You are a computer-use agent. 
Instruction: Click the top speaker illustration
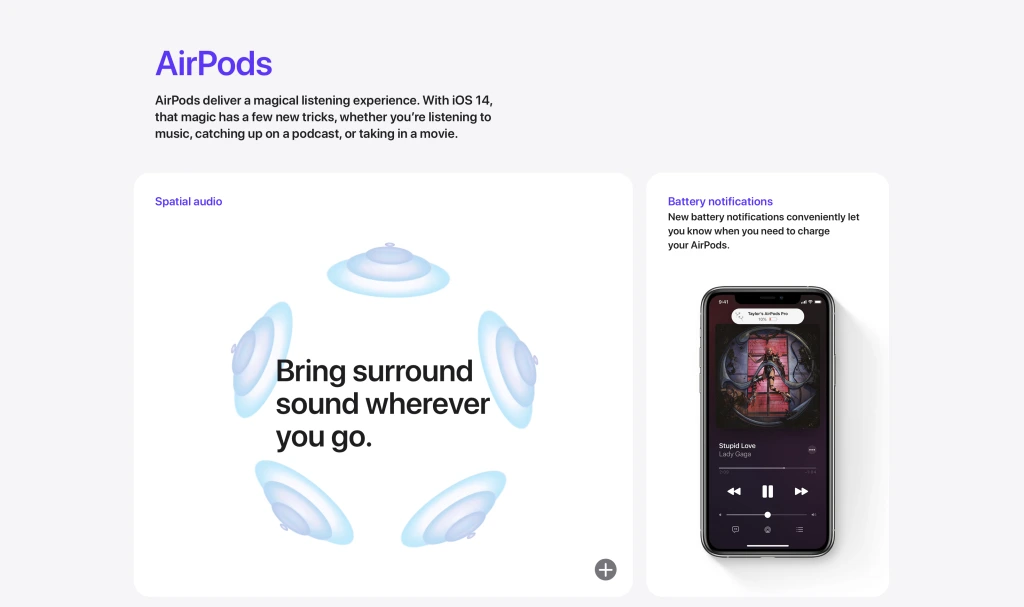coord(389,270)
